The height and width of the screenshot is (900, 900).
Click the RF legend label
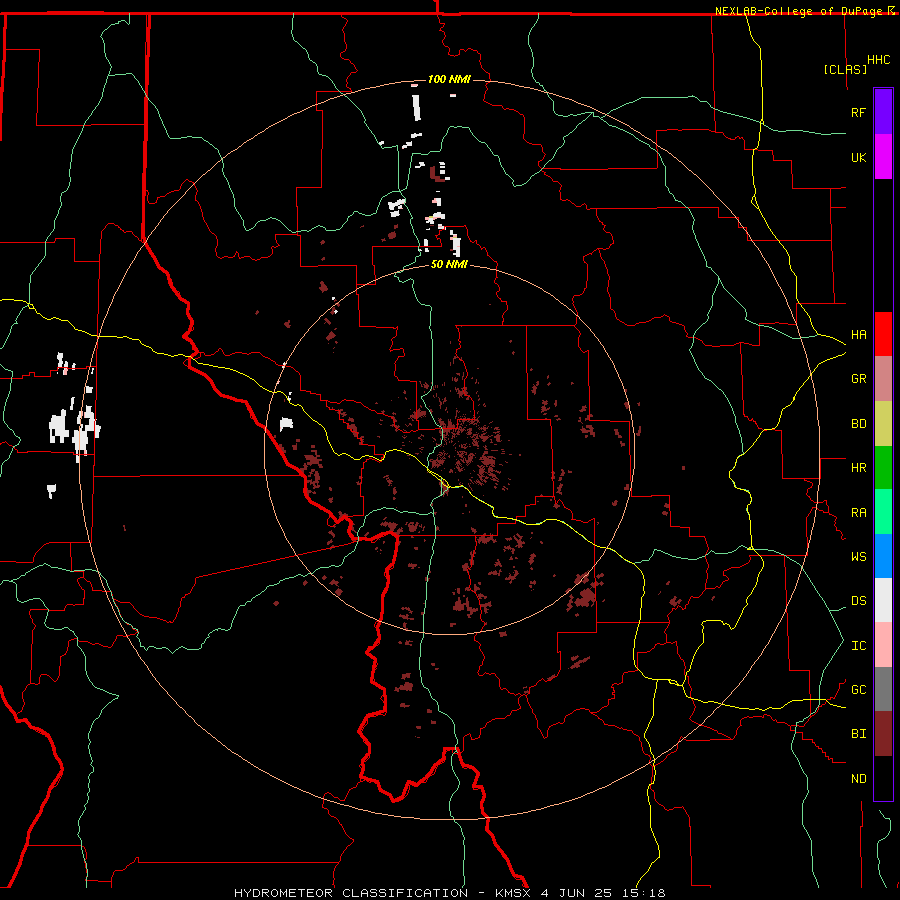click(859, 112)
